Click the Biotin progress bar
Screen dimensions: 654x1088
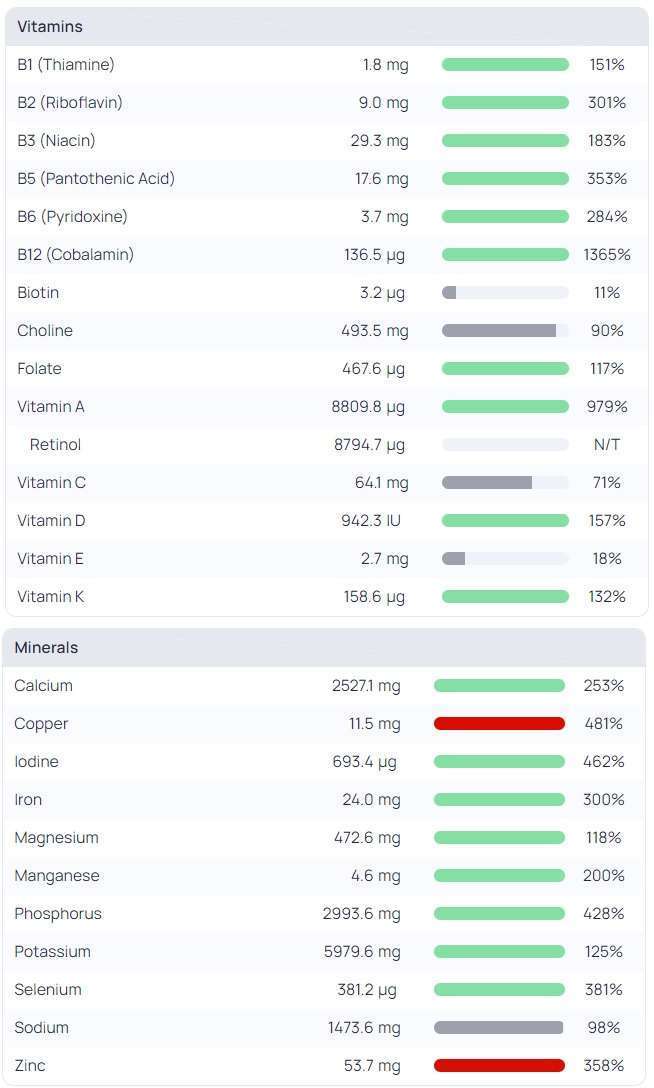pyautogui.click(x=505, y=293)
